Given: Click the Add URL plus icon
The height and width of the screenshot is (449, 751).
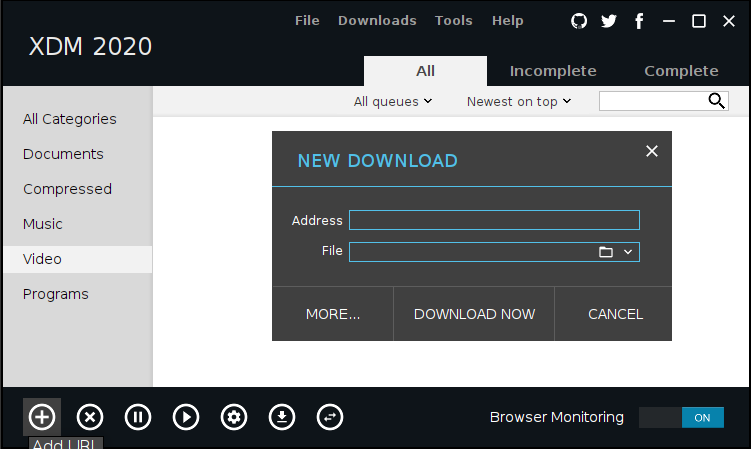Looking at the screenshot, I should point(41,417).
